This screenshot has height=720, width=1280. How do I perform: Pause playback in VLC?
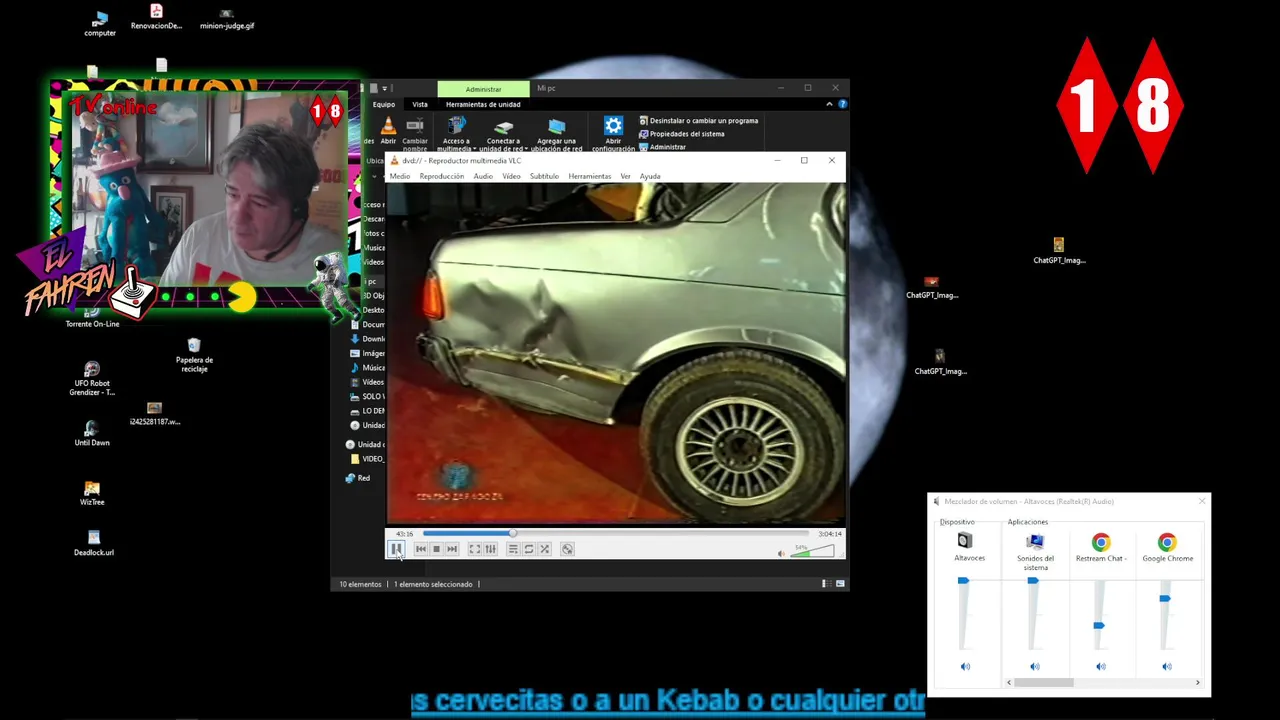pyautogui.click(x=396, y=549)
